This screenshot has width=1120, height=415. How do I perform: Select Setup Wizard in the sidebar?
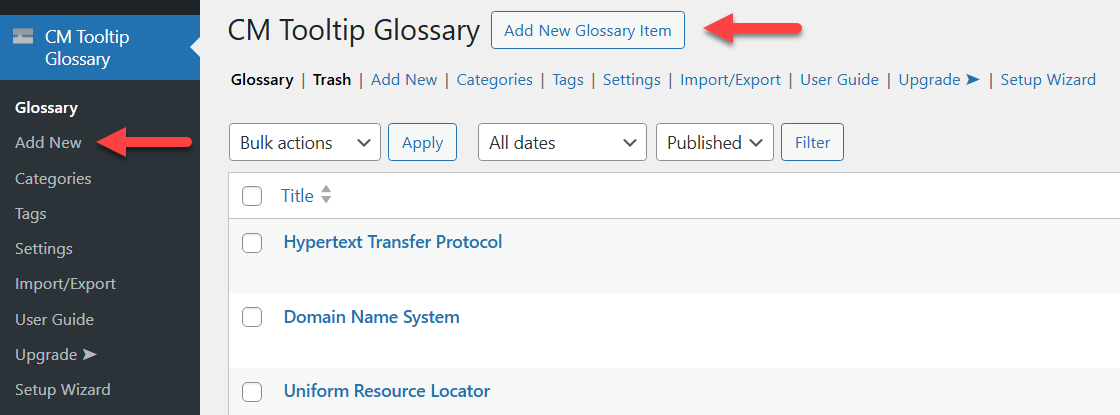click(63, 390)
